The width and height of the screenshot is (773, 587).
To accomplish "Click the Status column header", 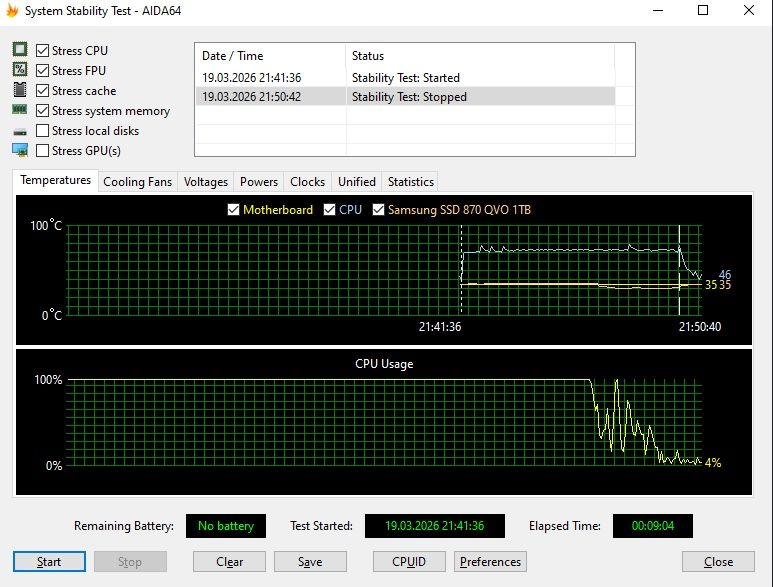I will click(x=481, y=56).
